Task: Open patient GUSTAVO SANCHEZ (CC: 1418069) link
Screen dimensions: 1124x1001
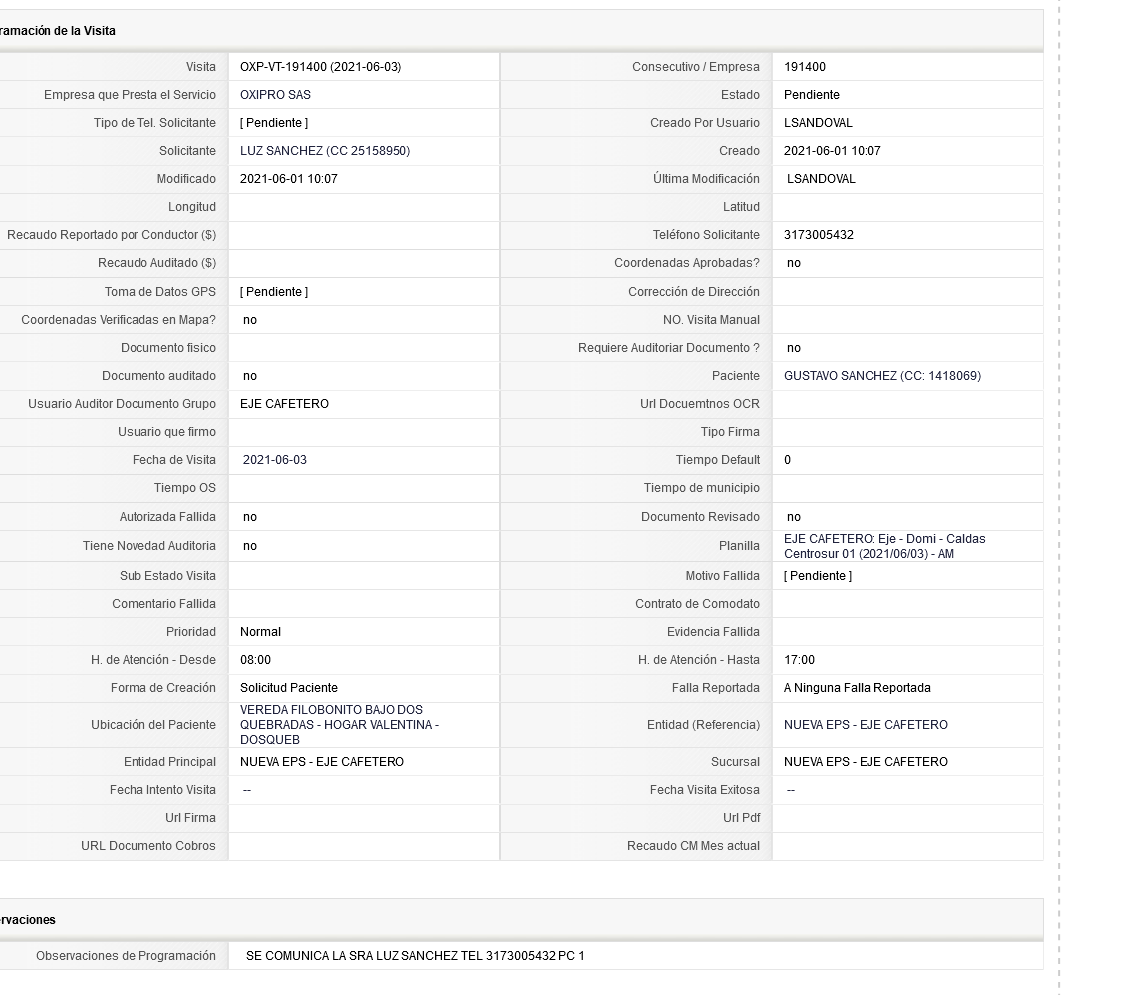Action: pos(882,376)
